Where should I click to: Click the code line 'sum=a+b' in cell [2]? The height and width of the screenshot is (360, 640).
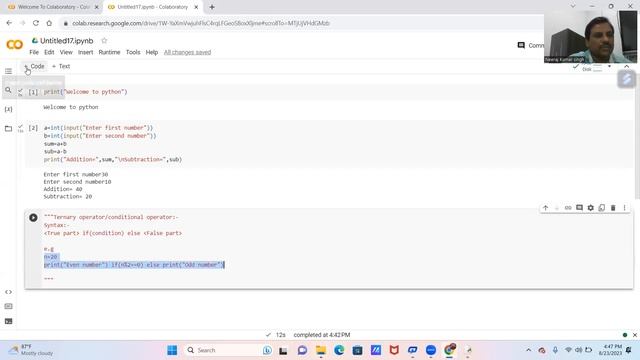click(x=55, y=144)
